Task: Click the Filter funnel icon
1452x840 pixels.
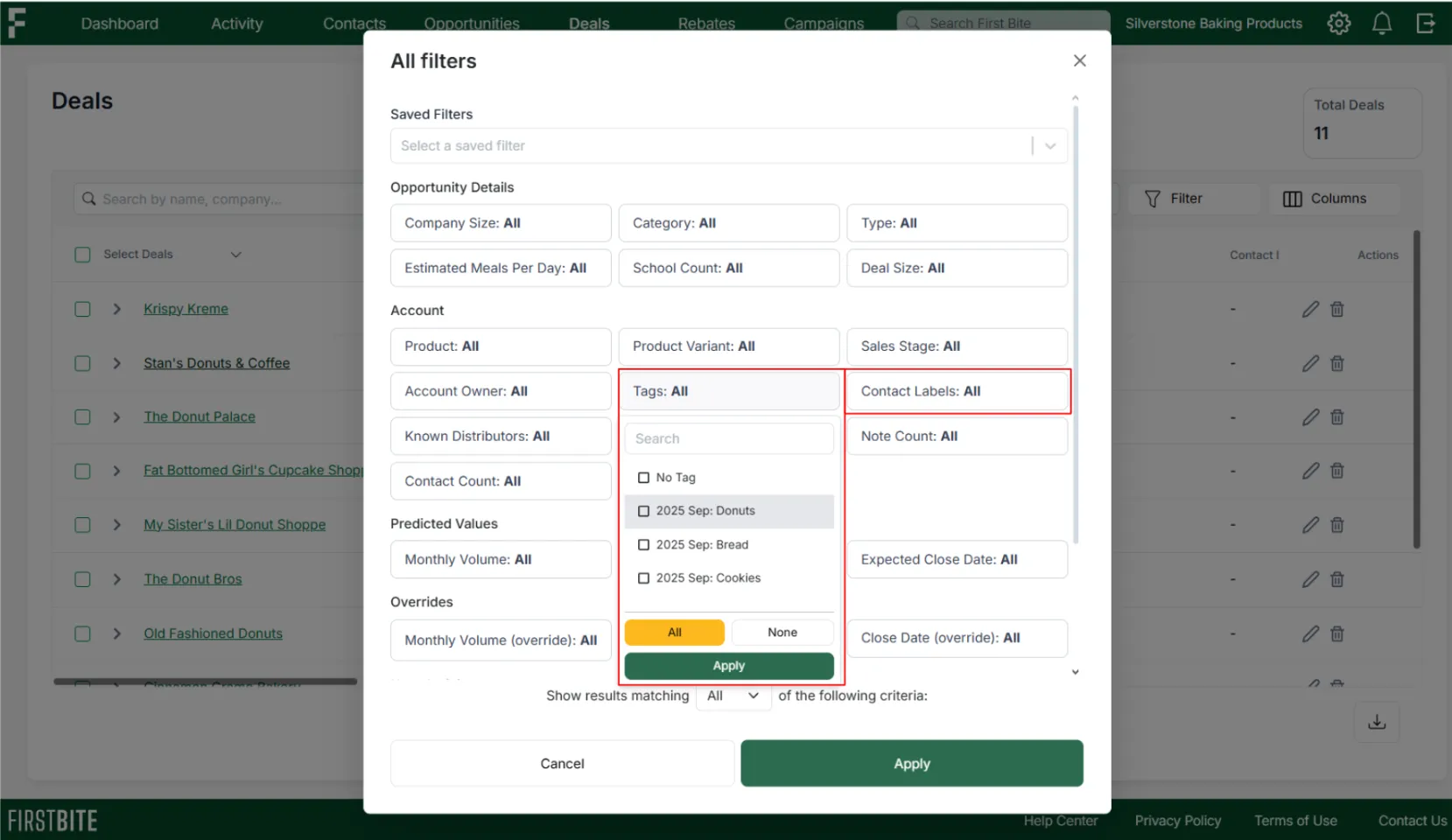Action: [1153, 199]
